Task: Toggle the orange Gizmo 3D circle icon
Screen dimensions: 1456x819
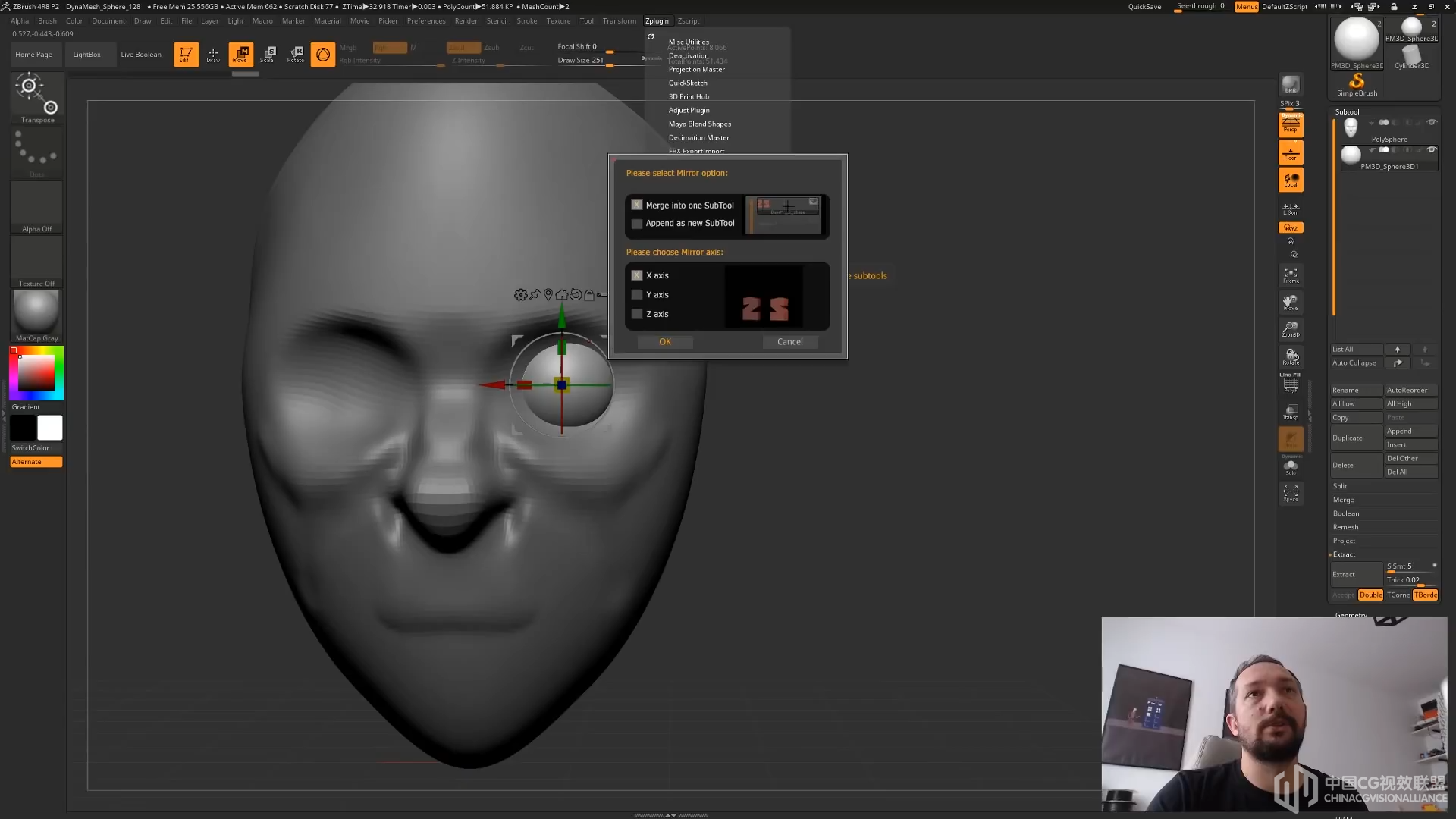Action: (x=323, y=54)
